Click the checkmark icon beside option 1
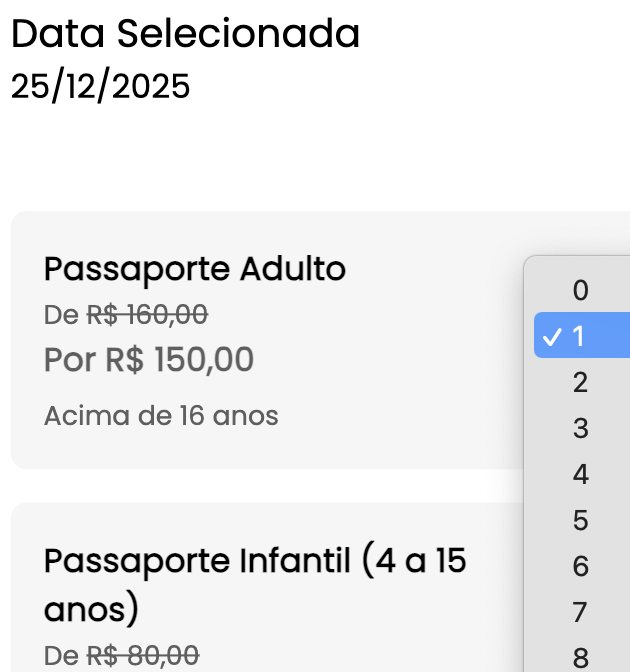The height and width of the screenshot is (672, 630). pos(551,337)
